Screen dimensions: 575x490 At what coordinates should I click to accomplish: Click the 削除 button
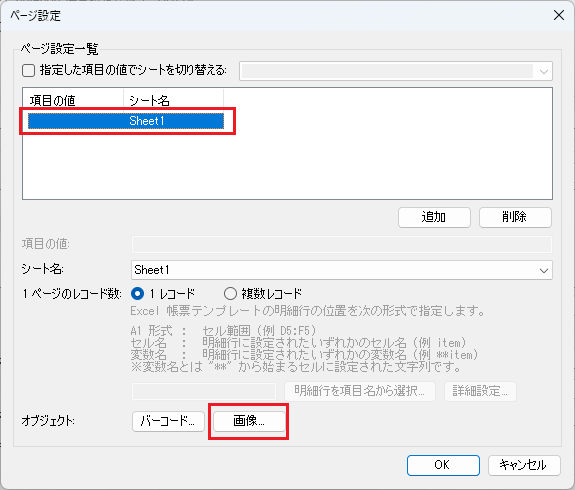pos(515,217)
